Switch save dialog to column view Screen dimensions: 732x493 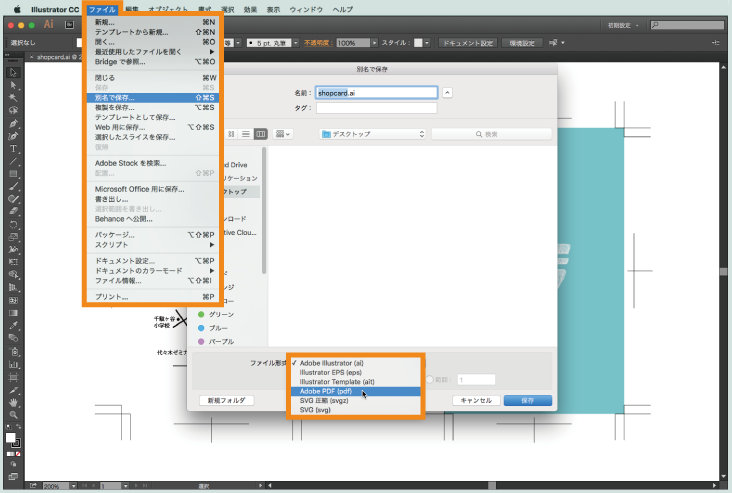(260, 134)
